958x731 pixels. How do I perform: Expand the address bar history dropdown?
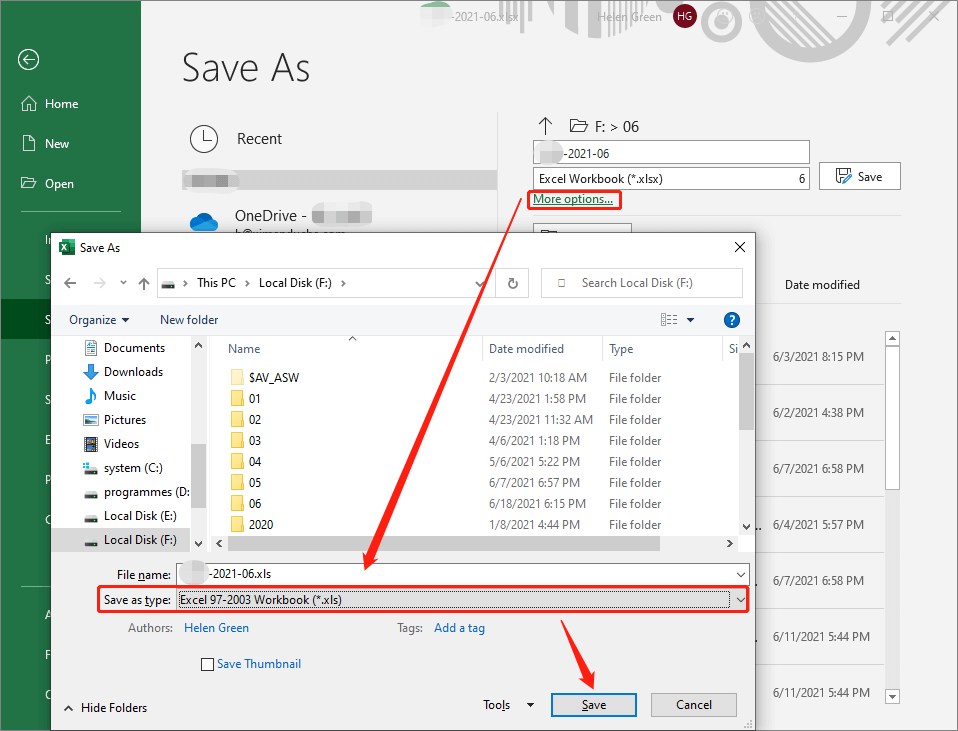tap(480, 283)
